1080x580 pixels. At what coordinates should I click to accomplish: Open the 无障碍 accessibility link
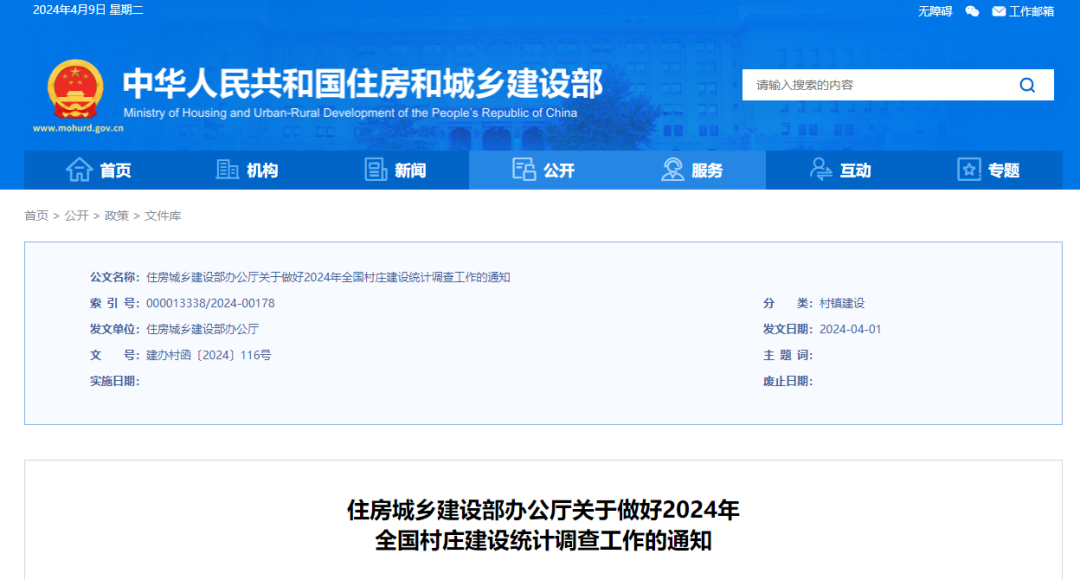[935, 11]
